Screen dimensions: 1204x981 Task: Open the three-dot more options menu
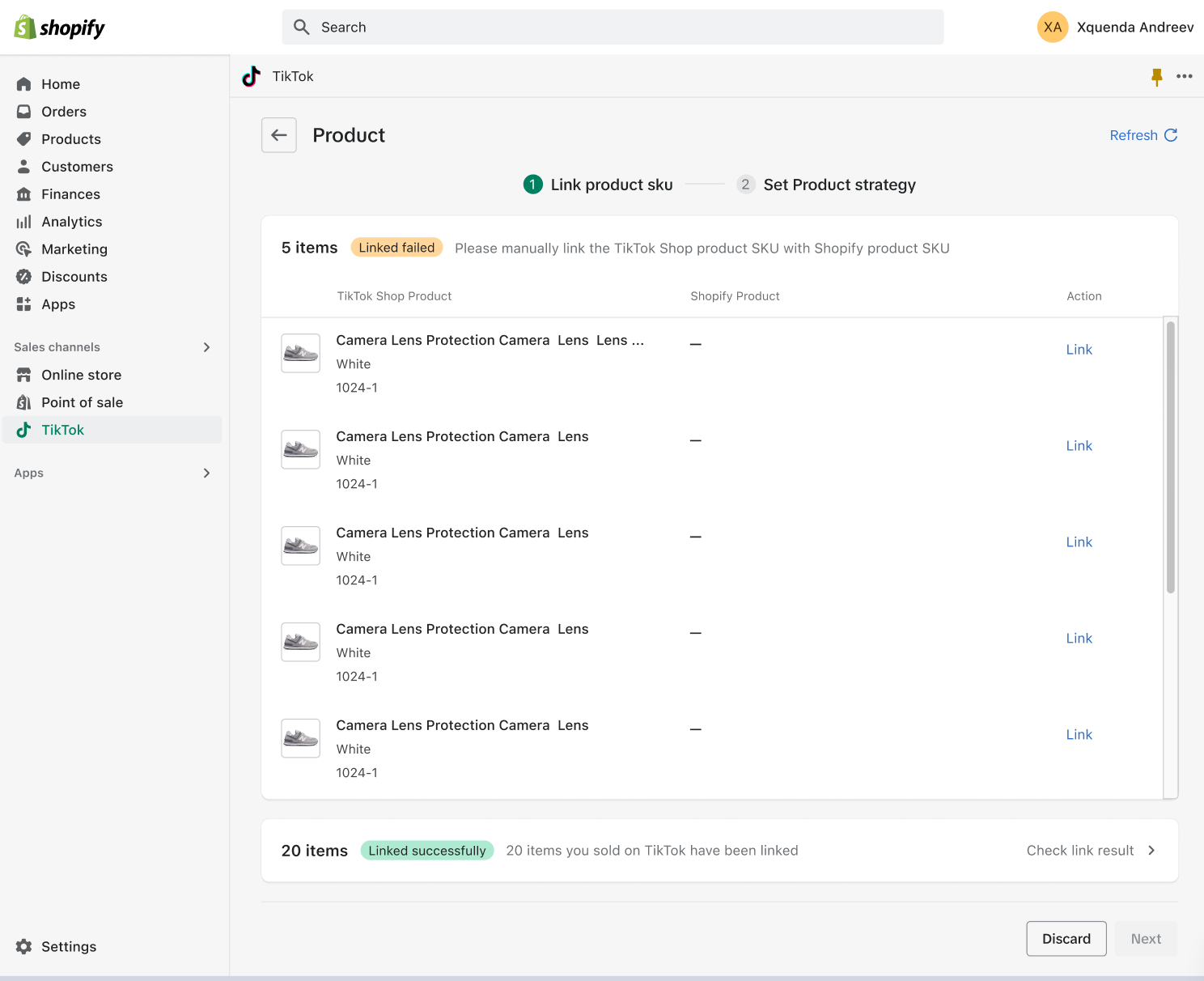[1185, 76]
